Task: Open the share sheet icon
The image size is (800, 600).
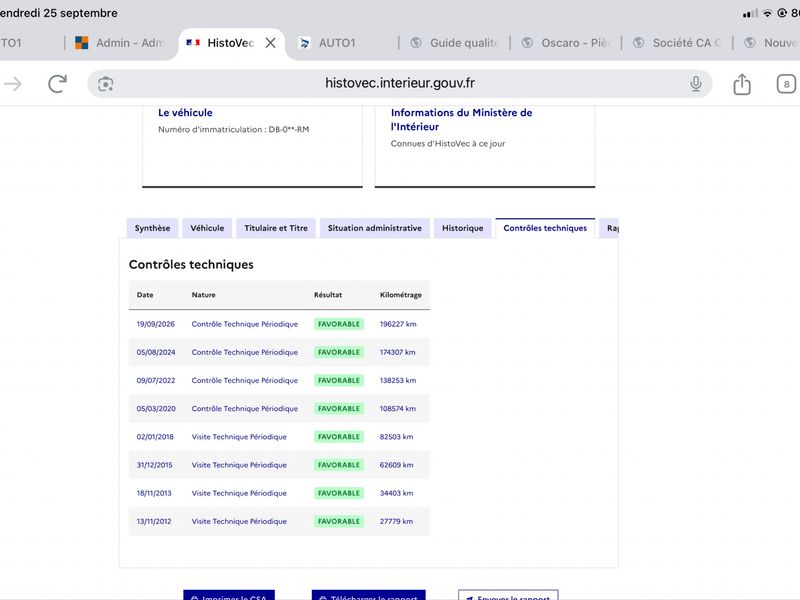Action: [742, 84]
